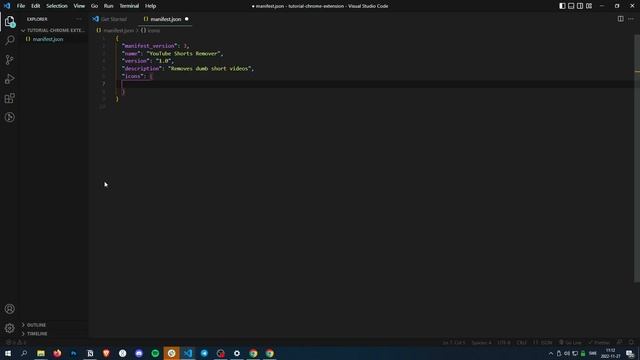640x360 pixels.
Task: Click the EXPLORER panel title
Action: [x=37, y=19]
